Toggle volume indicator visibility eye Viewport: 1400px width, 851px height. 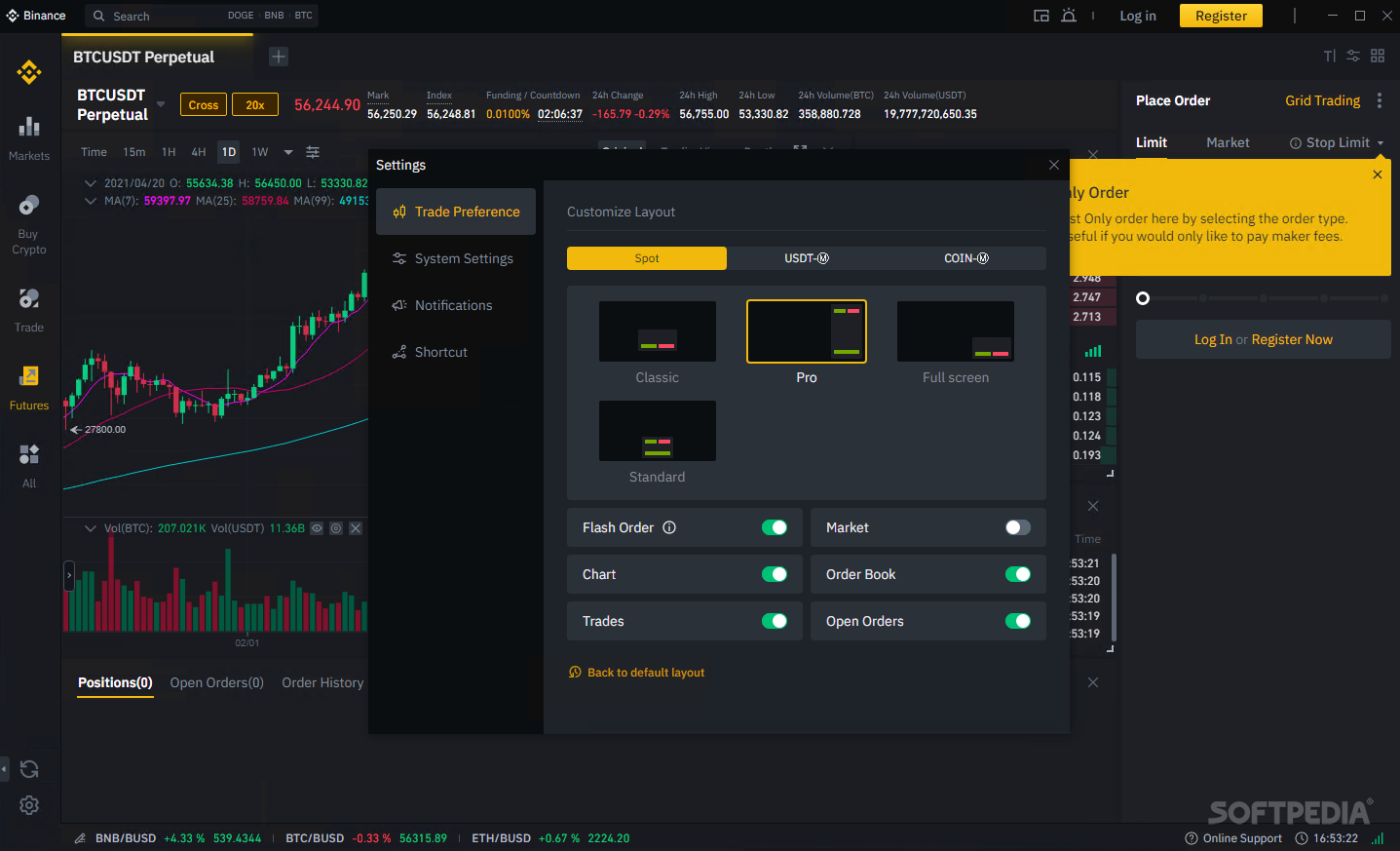point(317,528)
